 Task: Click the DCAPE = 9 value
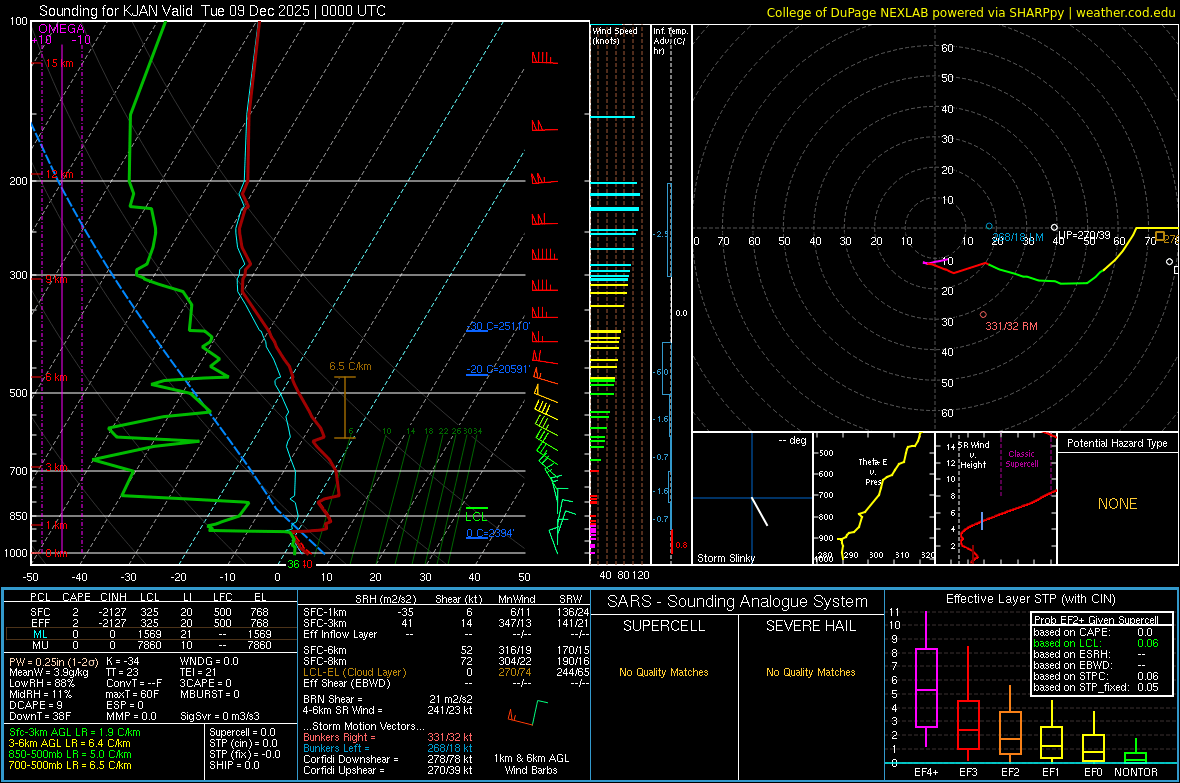click(x=35, y=705)
